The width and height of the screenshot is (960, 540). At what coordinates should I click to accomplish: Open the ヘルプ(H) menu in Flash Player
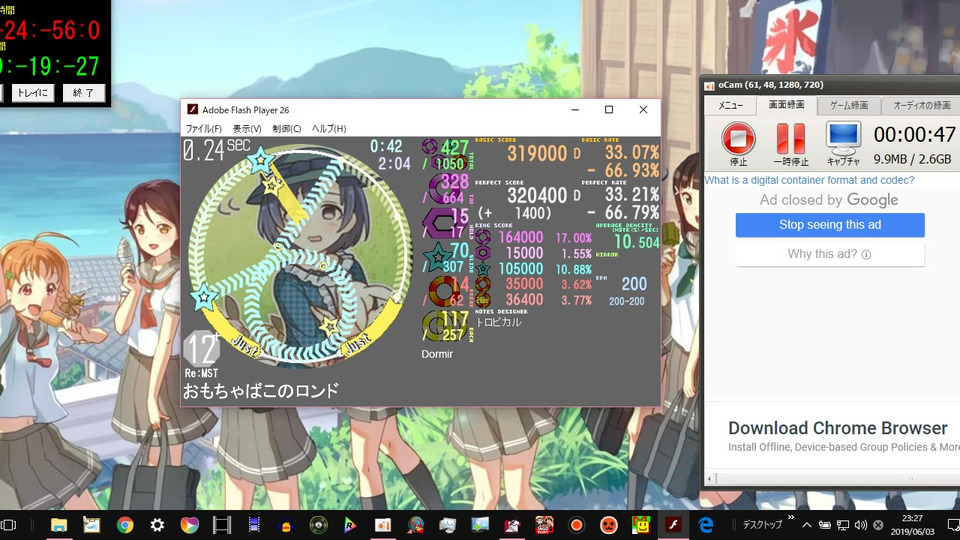click(x=329, y=129)
